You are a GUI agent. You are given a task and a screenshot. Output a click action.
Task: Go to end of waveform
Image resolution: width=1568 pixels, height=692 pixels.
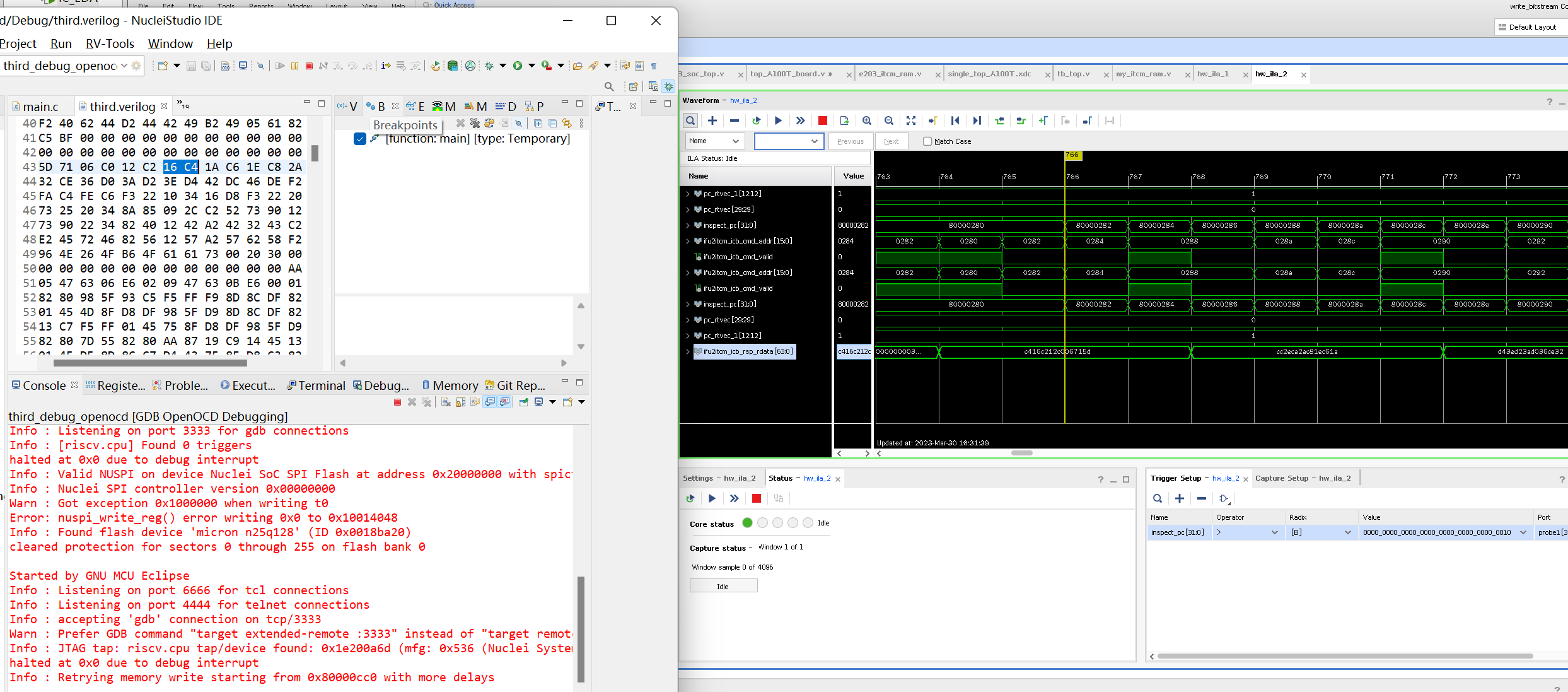977,120
